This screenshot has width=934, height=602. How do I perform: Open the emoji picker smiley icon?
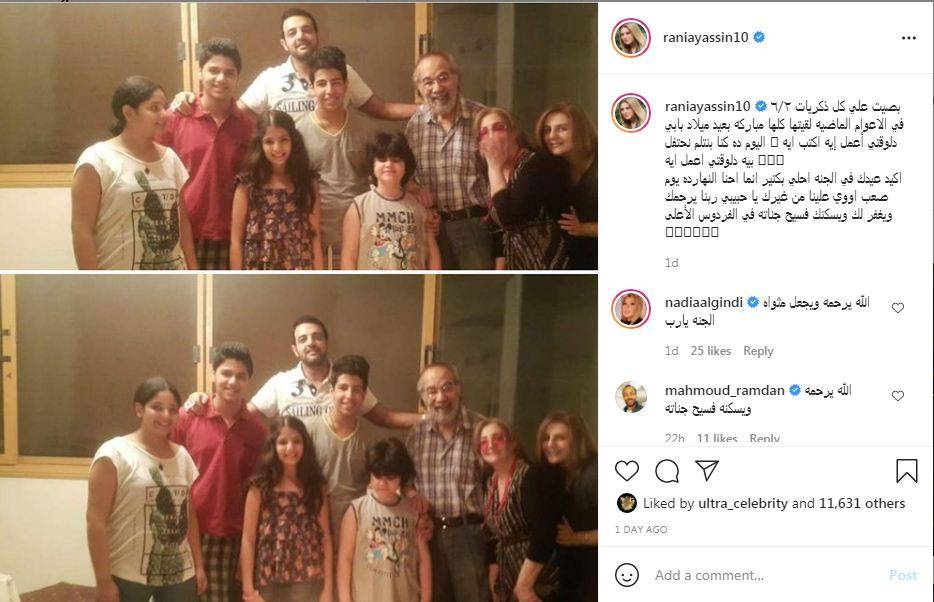(627, 575)
